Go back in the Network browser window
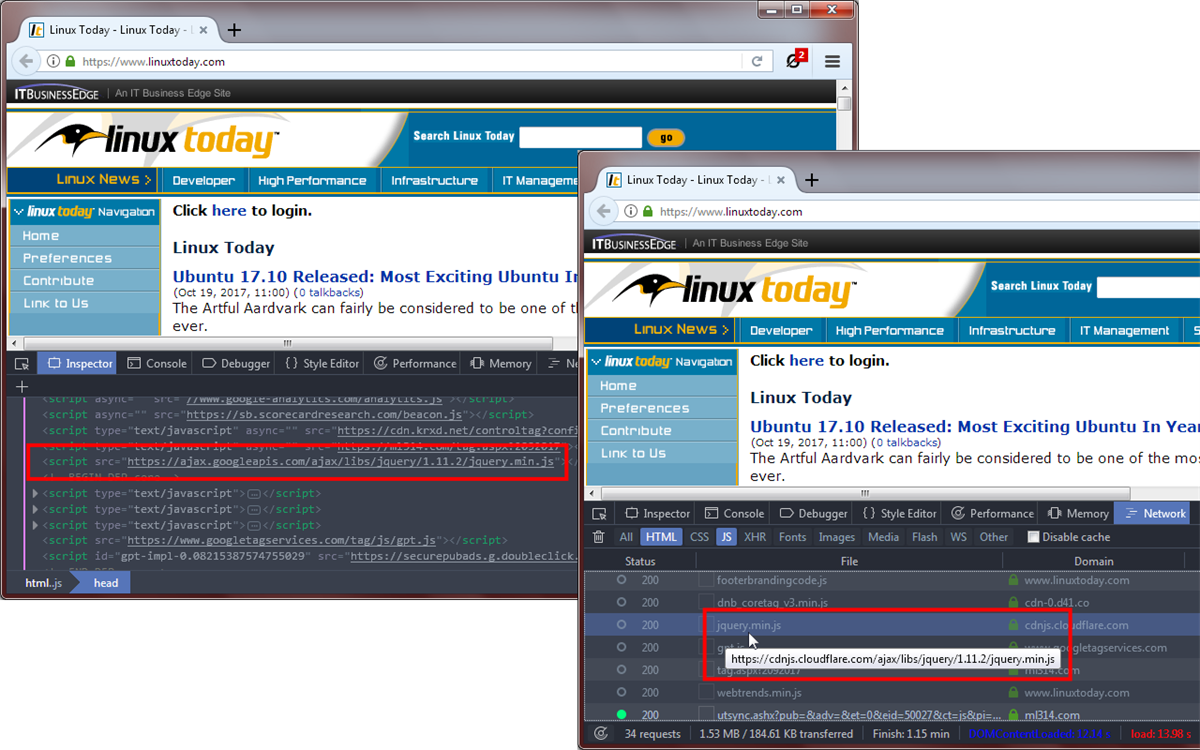This screenshot has height=750, width=1200. coord(603,211)
